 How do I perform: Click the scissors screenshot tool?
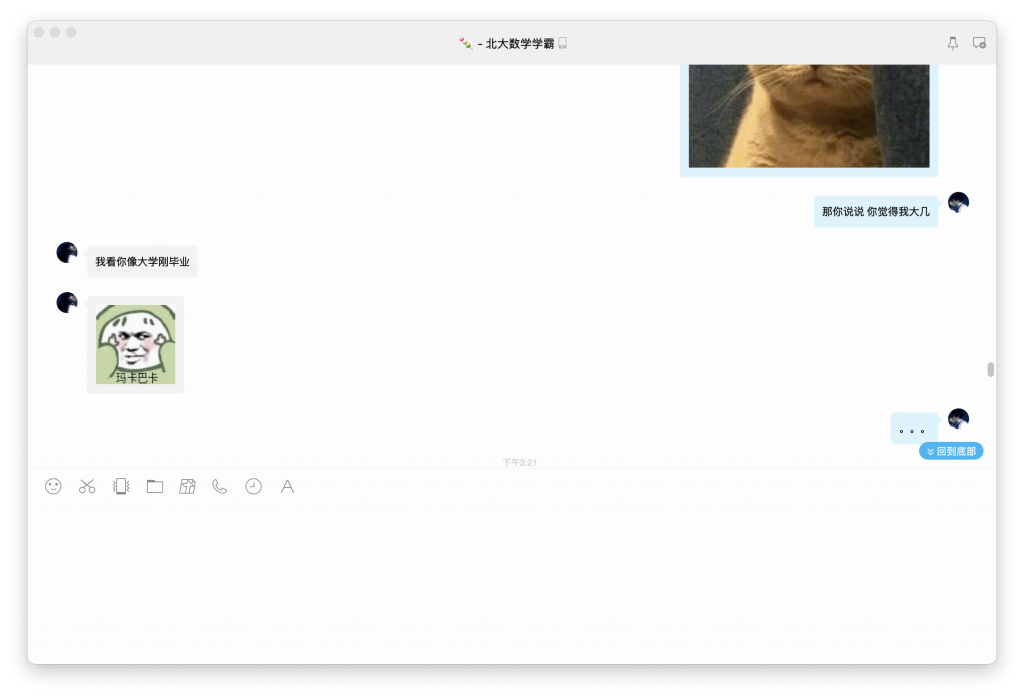coord(87,486)
